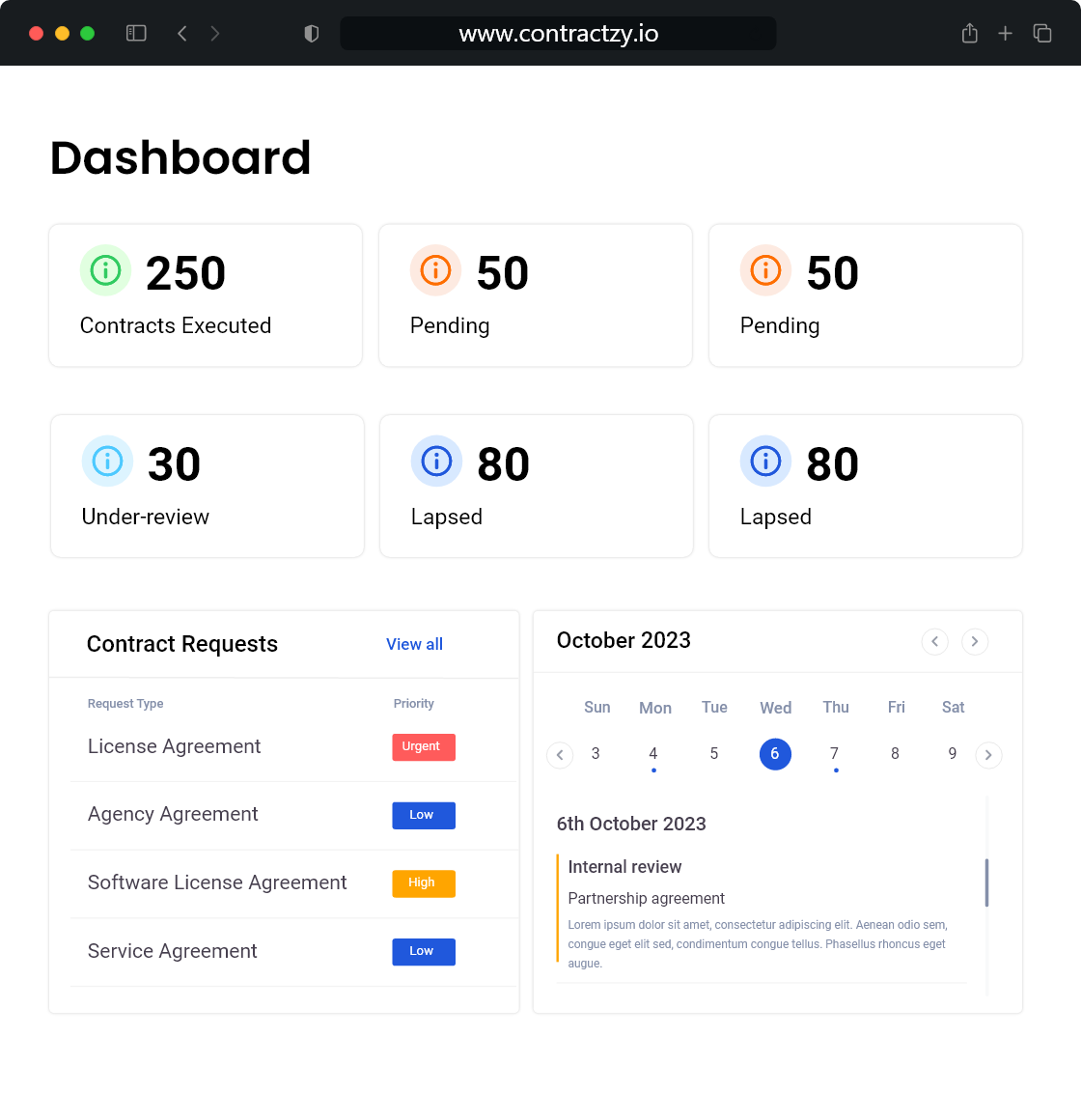Click the browser sidebar toggle icon
This screenshot has height=1120, width=1081.
pyautogui.click(x=136, y=32)
